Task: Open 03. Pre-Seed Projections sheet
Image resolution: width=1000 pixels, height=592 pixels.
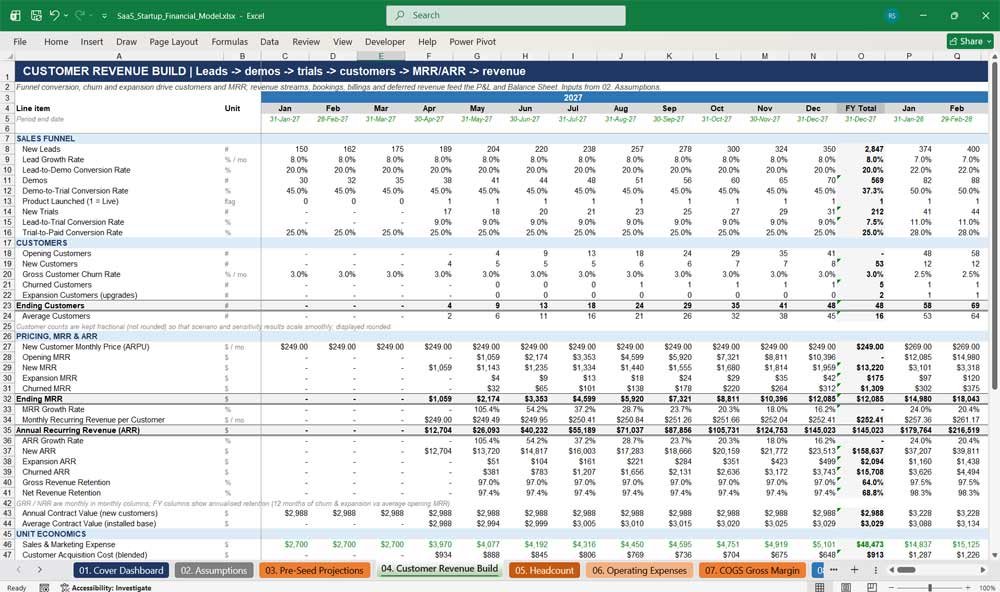Action: coord(314,570)
